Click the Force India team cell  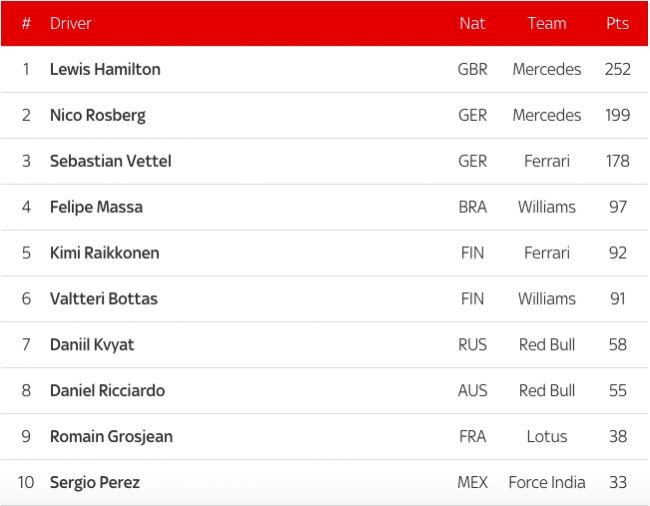pyautogui.click(x=546, y=483)
